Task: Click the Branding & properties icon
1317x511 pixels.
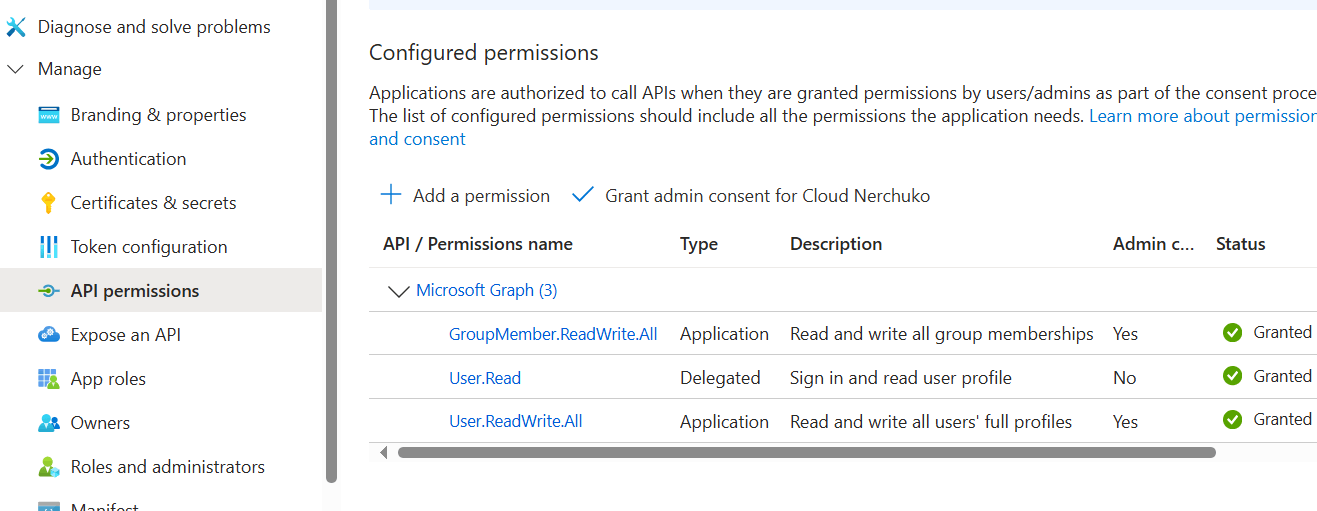Action: pyautogui.click(x=48, y=115)
